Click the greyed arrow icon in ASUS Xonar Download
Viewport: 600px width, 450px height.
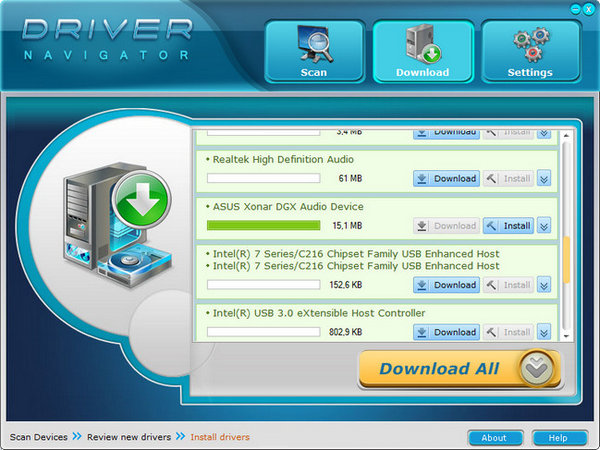point(422,226)
